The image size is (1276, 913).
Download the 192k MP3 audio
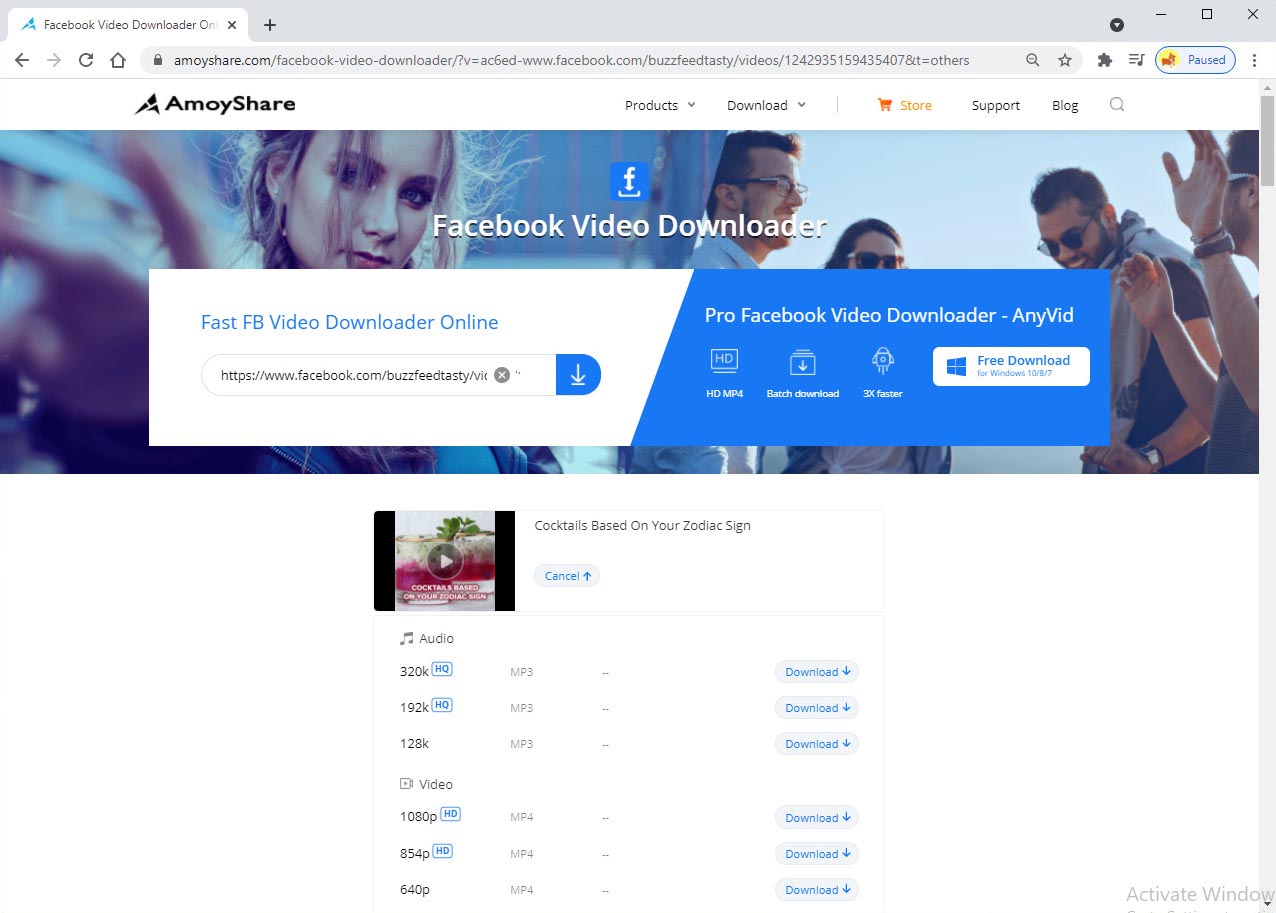point(817,708)
